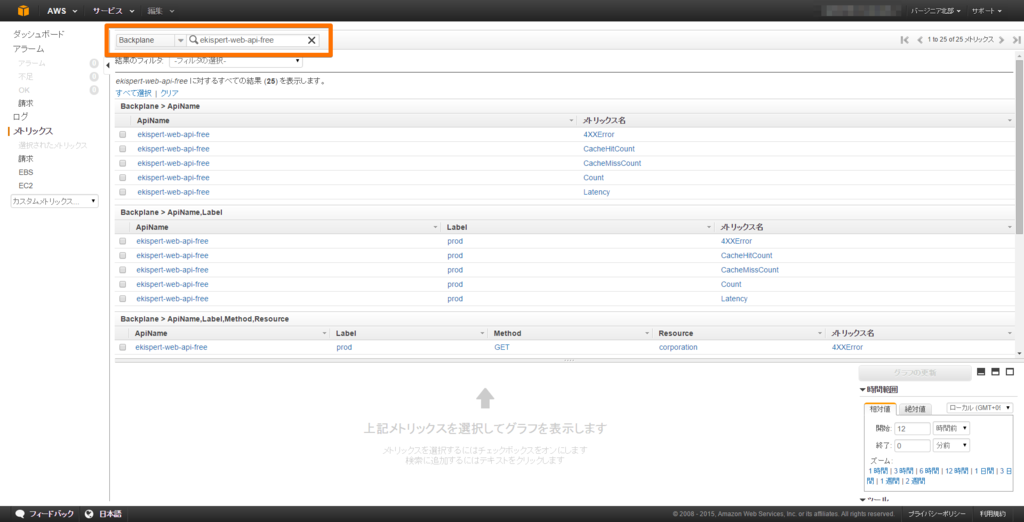Check prod CacheHitCount in ApiName,Label table
Viewport: 1024px width, 522px height.
point(122,255)
